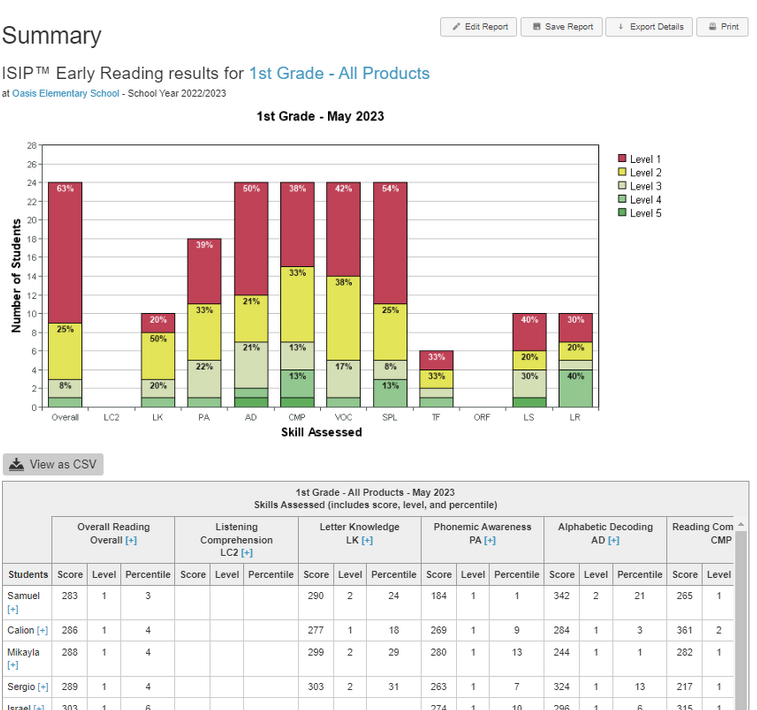Expand the Phonemic Awareness PA [+]
Viewport: 757px width, 710px height.
[490, 541]
